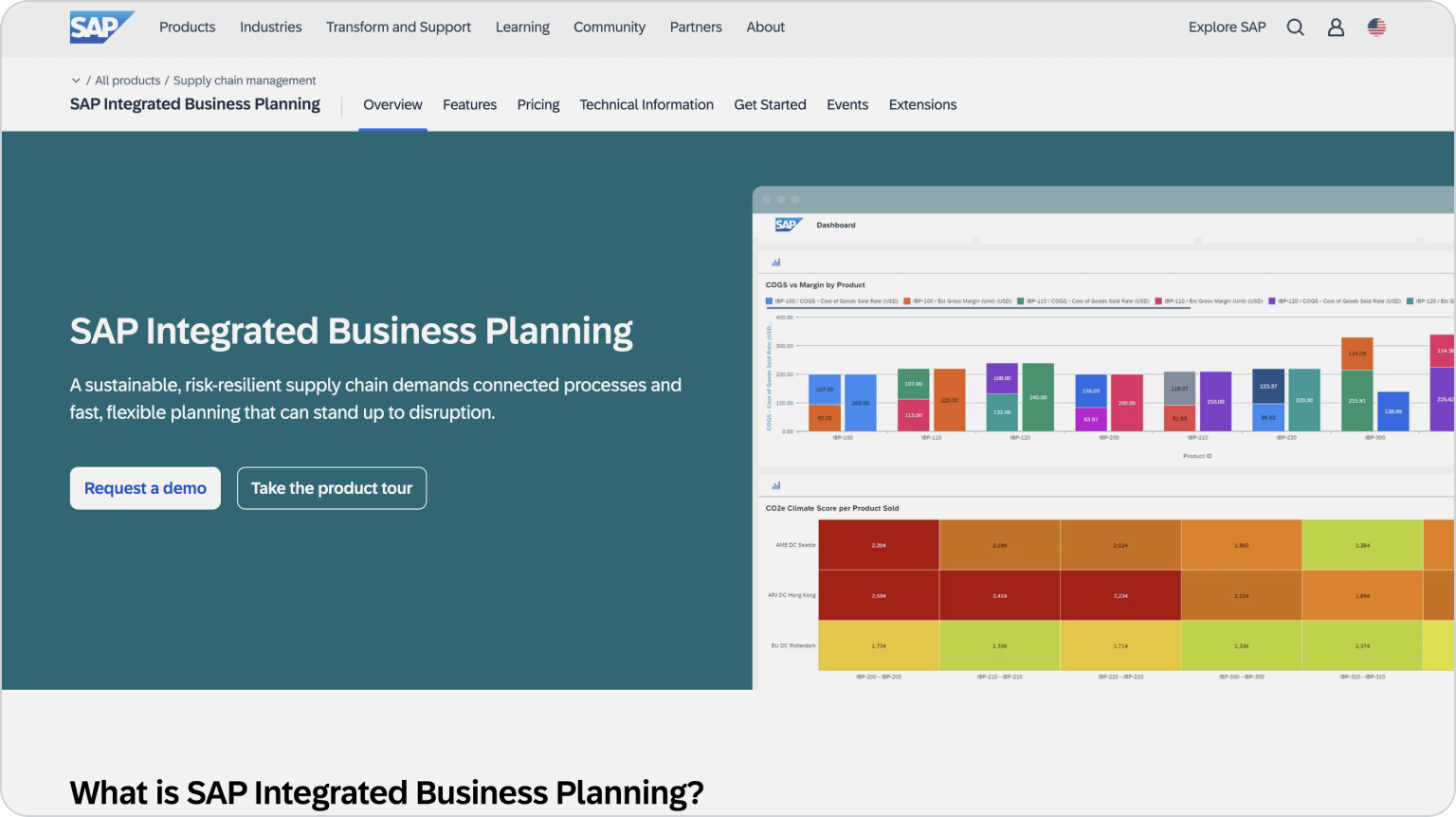Click the green IBP-110 COGS legend swatch
The width and height of the screenshot is (1456, 817).
[1020, 301]
